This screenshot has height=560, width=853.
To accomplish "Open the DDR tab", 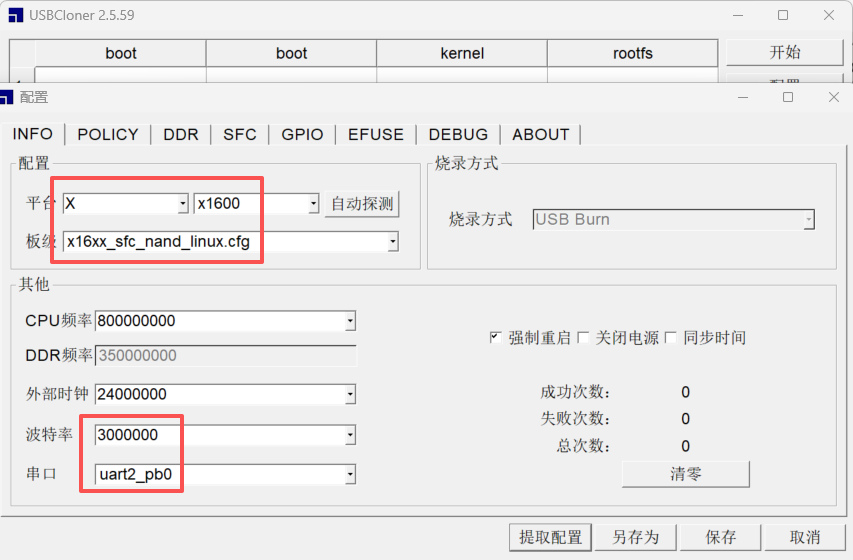I will (181, 134).
